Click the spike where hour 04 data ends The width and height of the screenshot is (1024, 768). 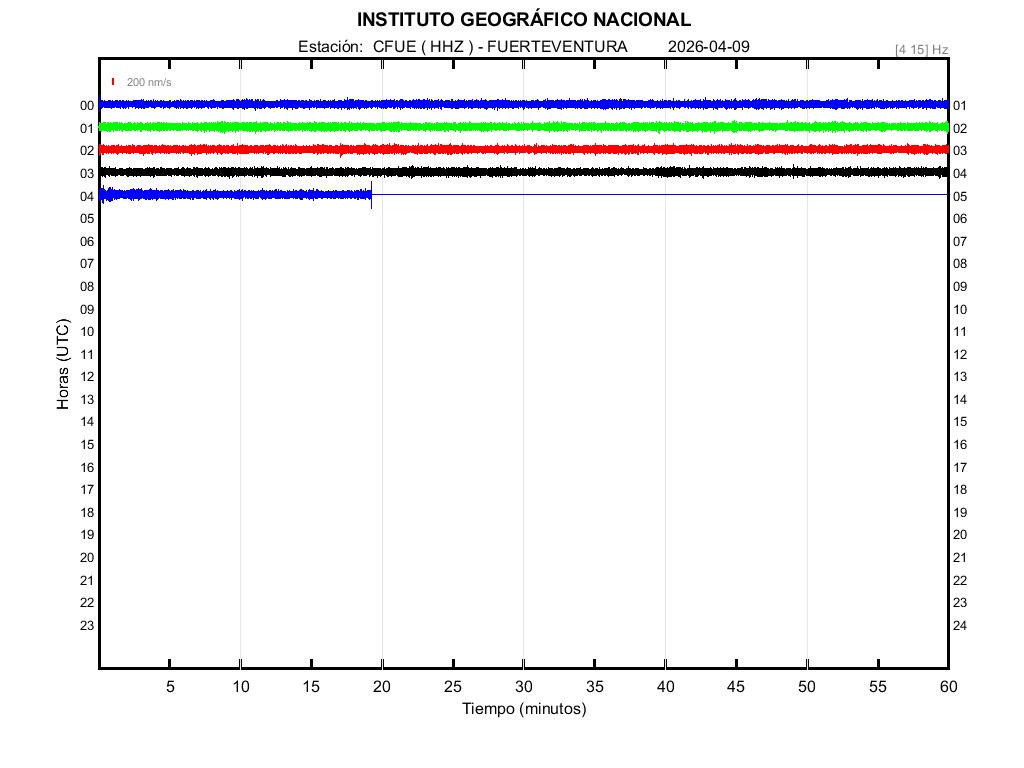[371, 197]
